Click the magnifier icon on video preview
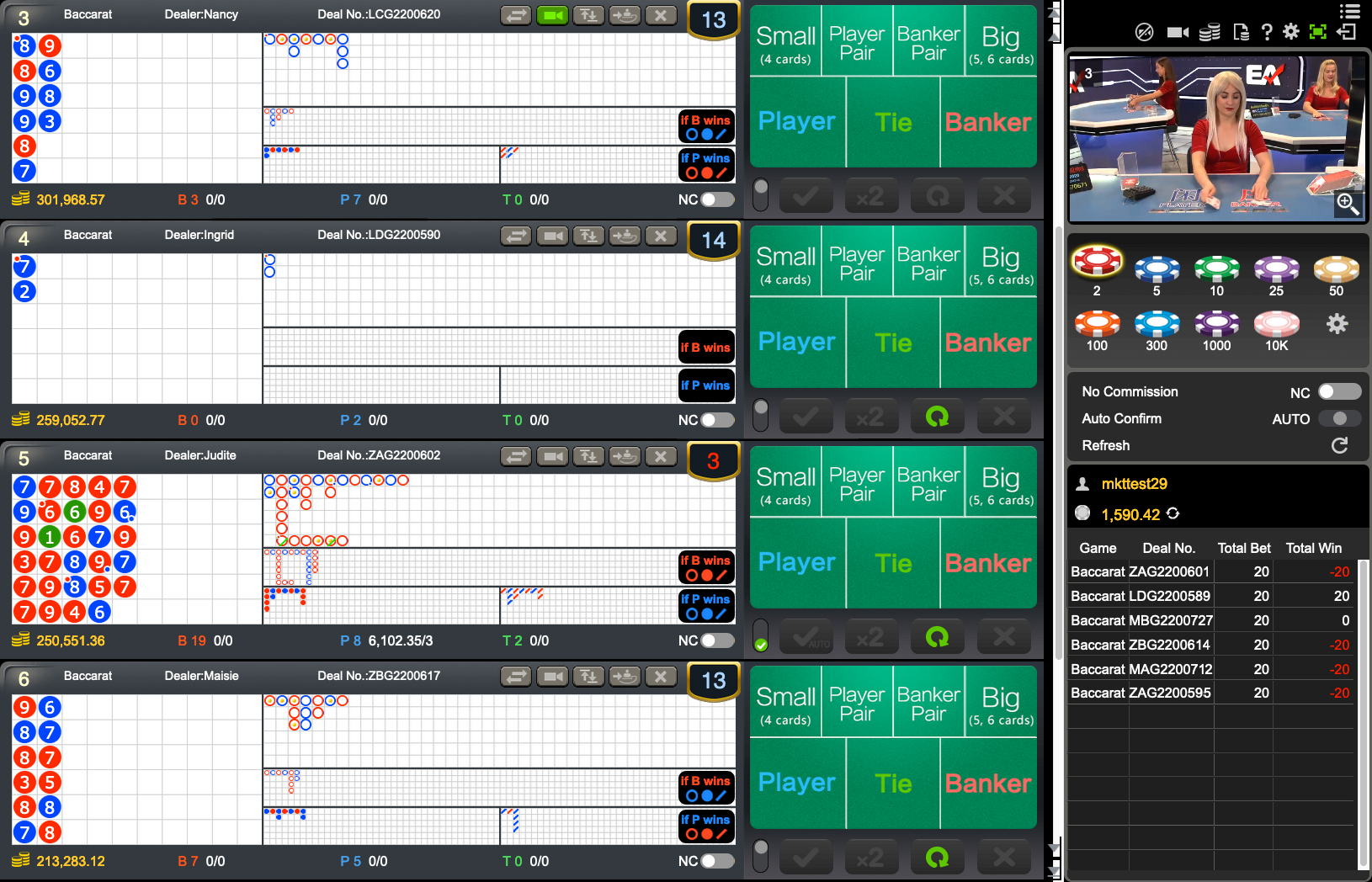The width and height of the screenshot is (1372, 882). click(x=1348, y=204)
